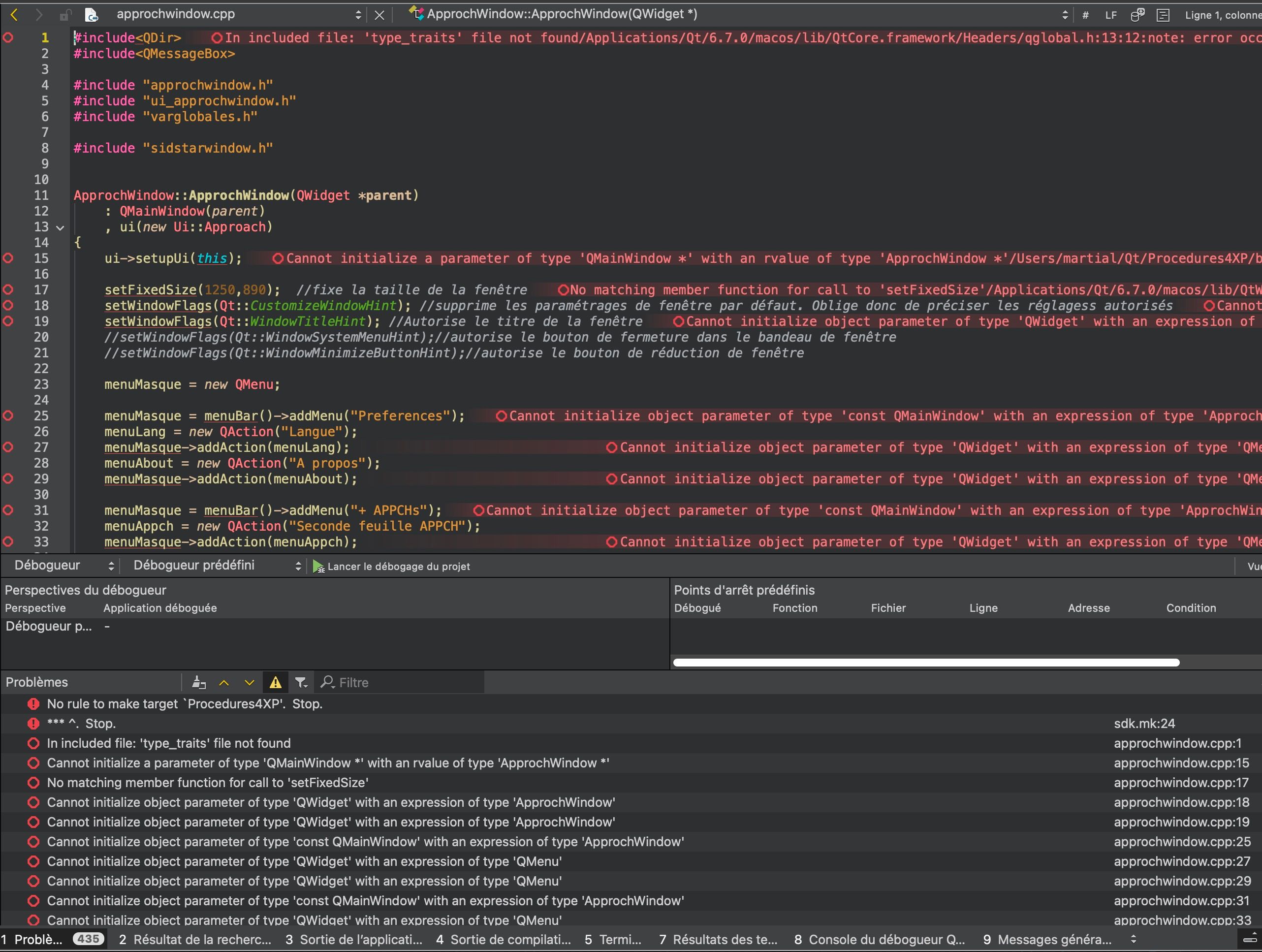Open the output panes selector arrows

tap(1134, 939)
